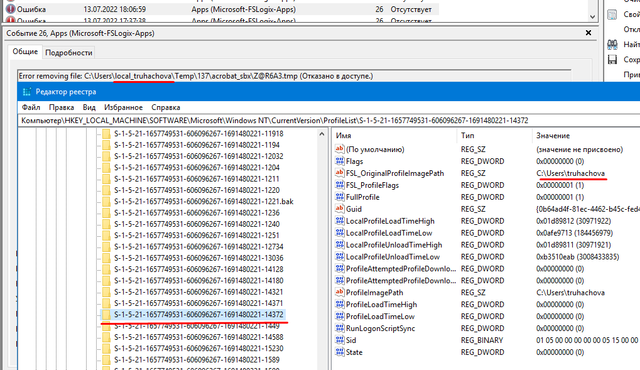Select key S-1-5-21-...-1251 in tree

[x=197, y=235]
